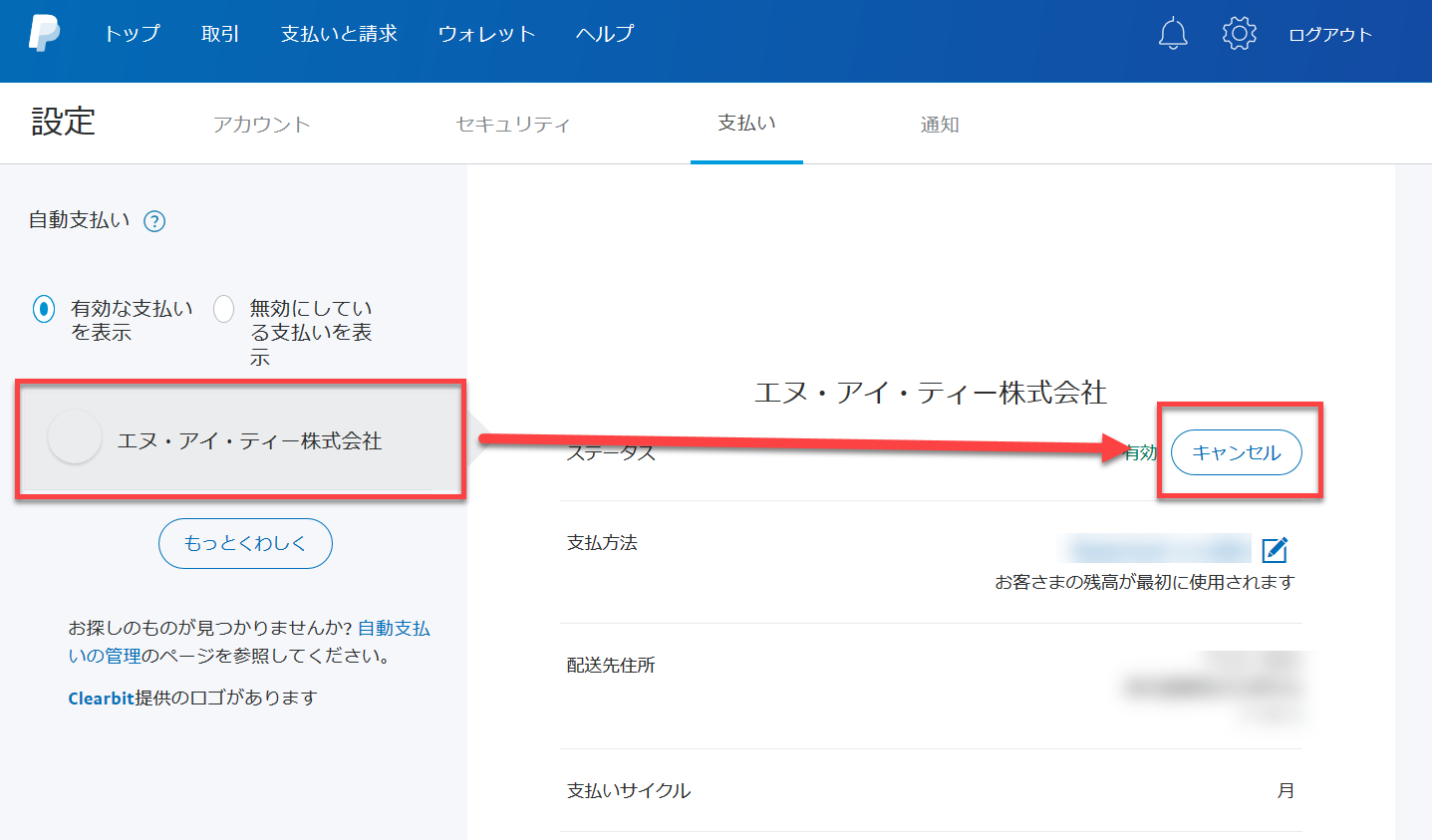Switch to the 通知 tab
The width and height of the screenshot is (1432, 840).
939,125
